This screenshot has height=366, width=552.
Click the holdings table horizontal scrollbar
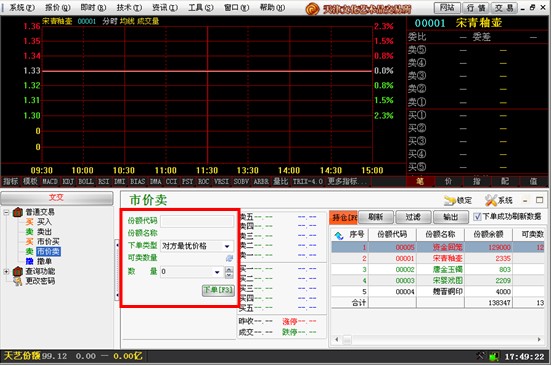(x=438, y=340)
